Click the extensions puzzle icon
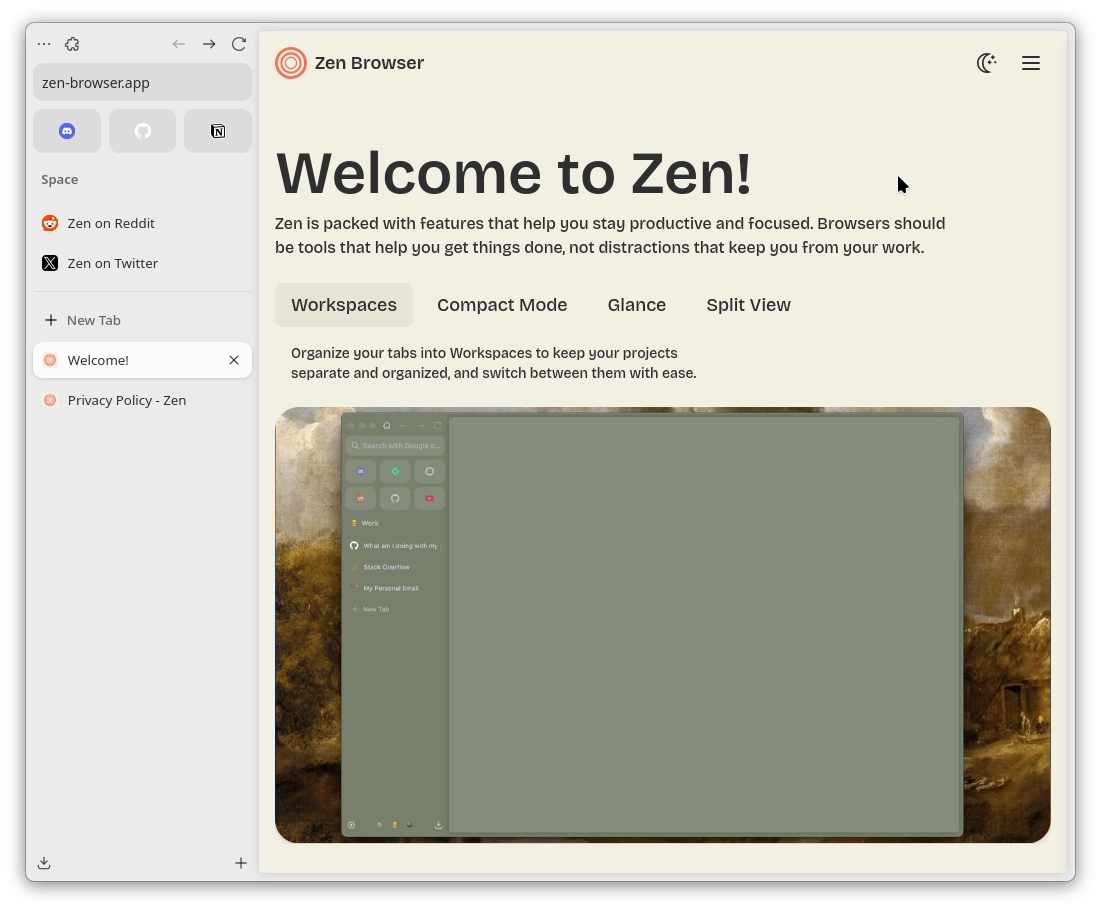 point(72,44)
